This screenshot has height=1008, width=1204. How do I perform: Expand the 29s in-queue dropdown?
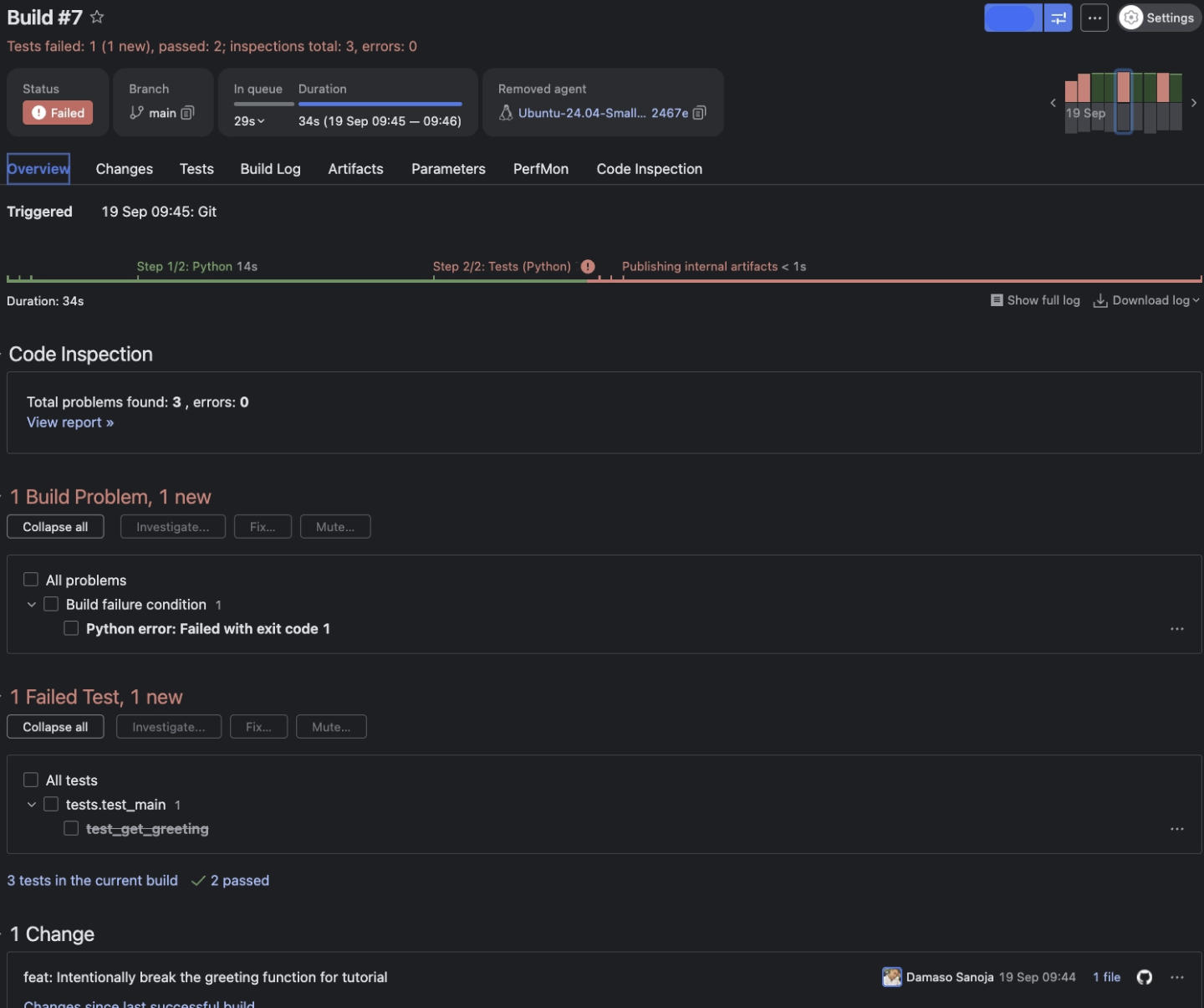[x=261, y=121]
